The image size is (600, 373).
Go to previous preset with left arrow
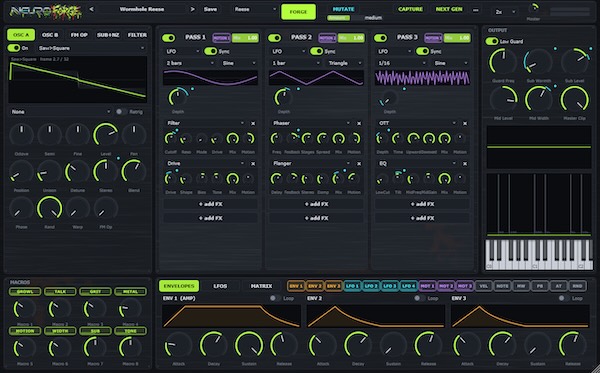pyautogui.click(x=91, y=9)
